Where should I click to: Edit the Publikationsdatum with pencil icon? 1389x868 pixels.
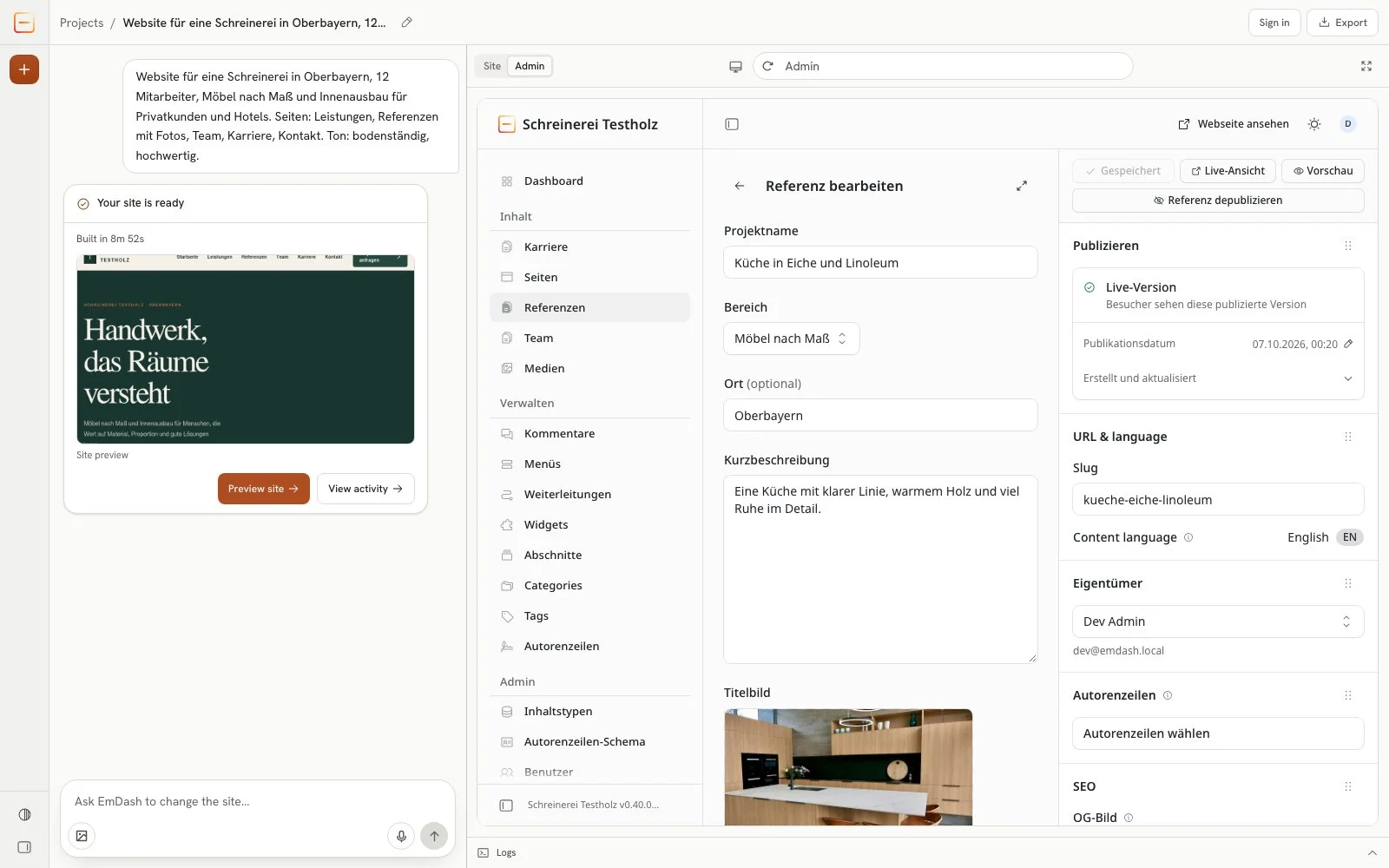click(1348, 344)
